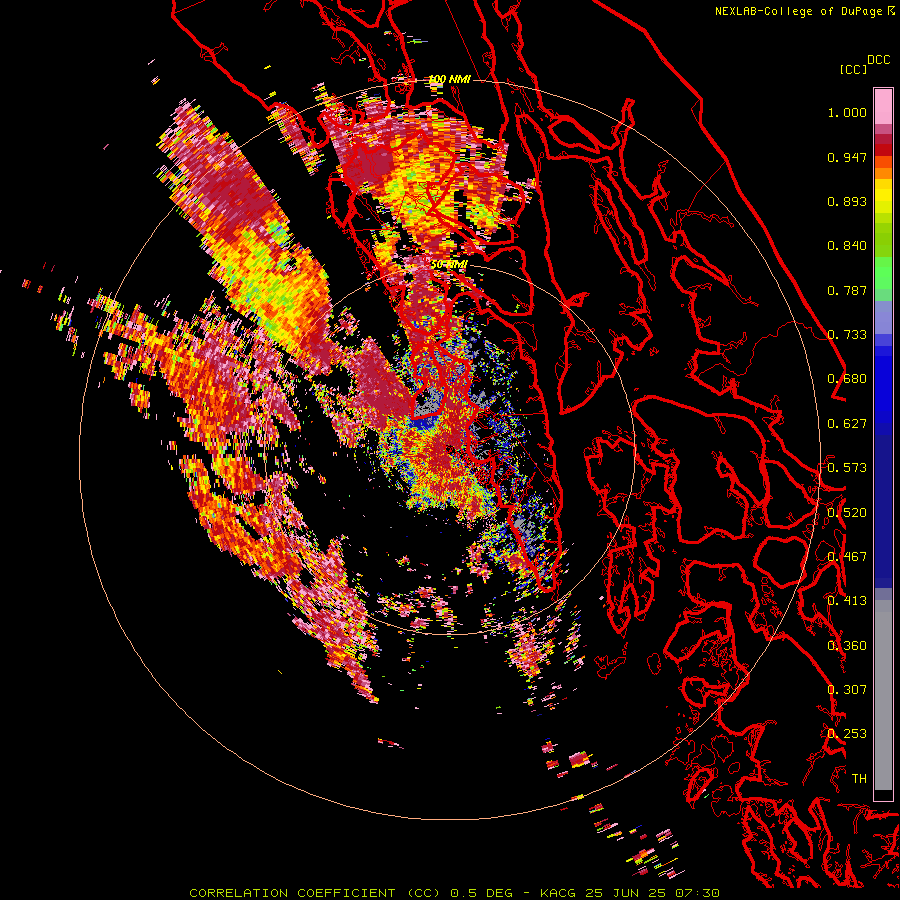Select the 0.893 scale value
This screenshot has width=900, height=900.
click(x=847, y=201)
